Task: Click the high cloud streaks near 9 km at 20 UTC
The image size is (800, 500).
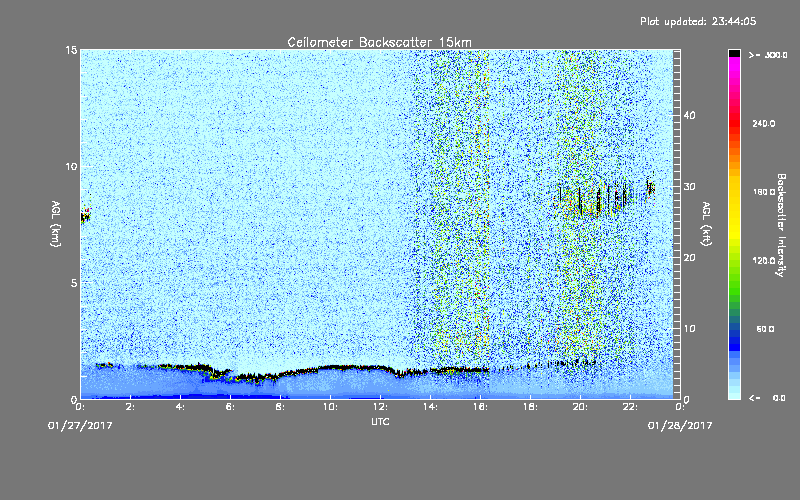Action: [594, 198]
